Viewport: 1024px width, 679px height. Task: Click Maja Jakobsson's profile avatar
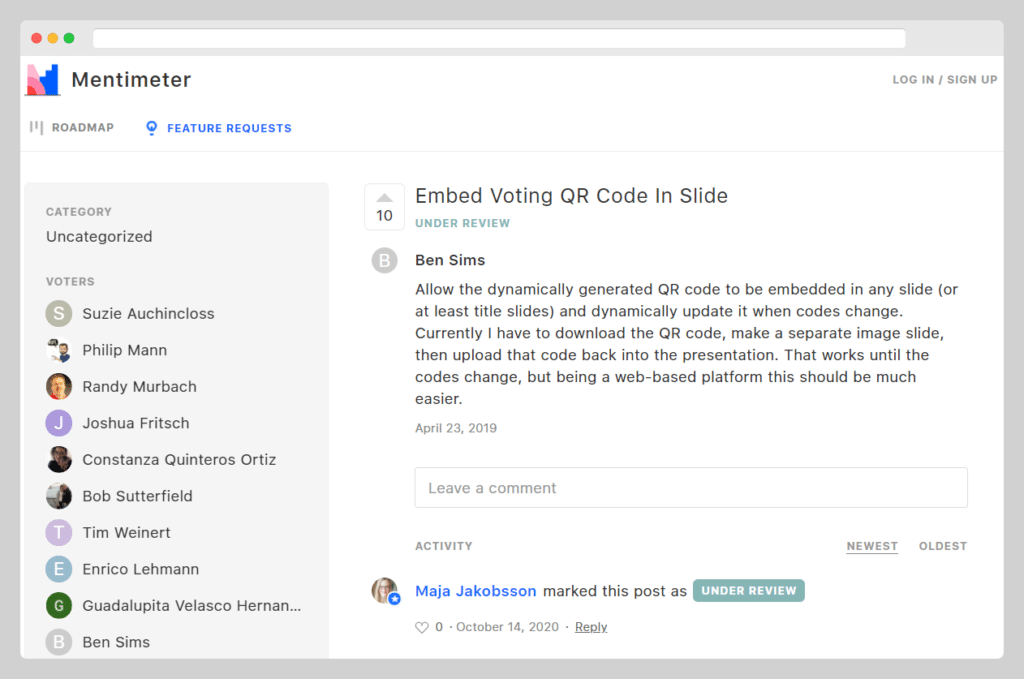coord(385,591)
